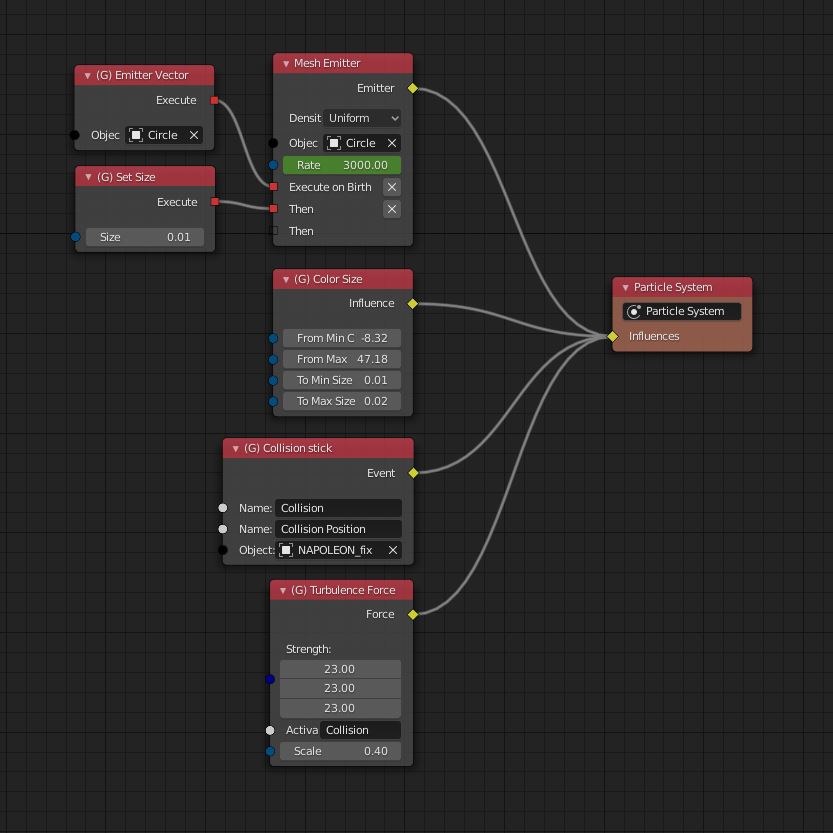Viewport: 833px width, 833px height.
Task: Click object icon in Mesh Emitter's Circle field
Action: pos(334,143)
